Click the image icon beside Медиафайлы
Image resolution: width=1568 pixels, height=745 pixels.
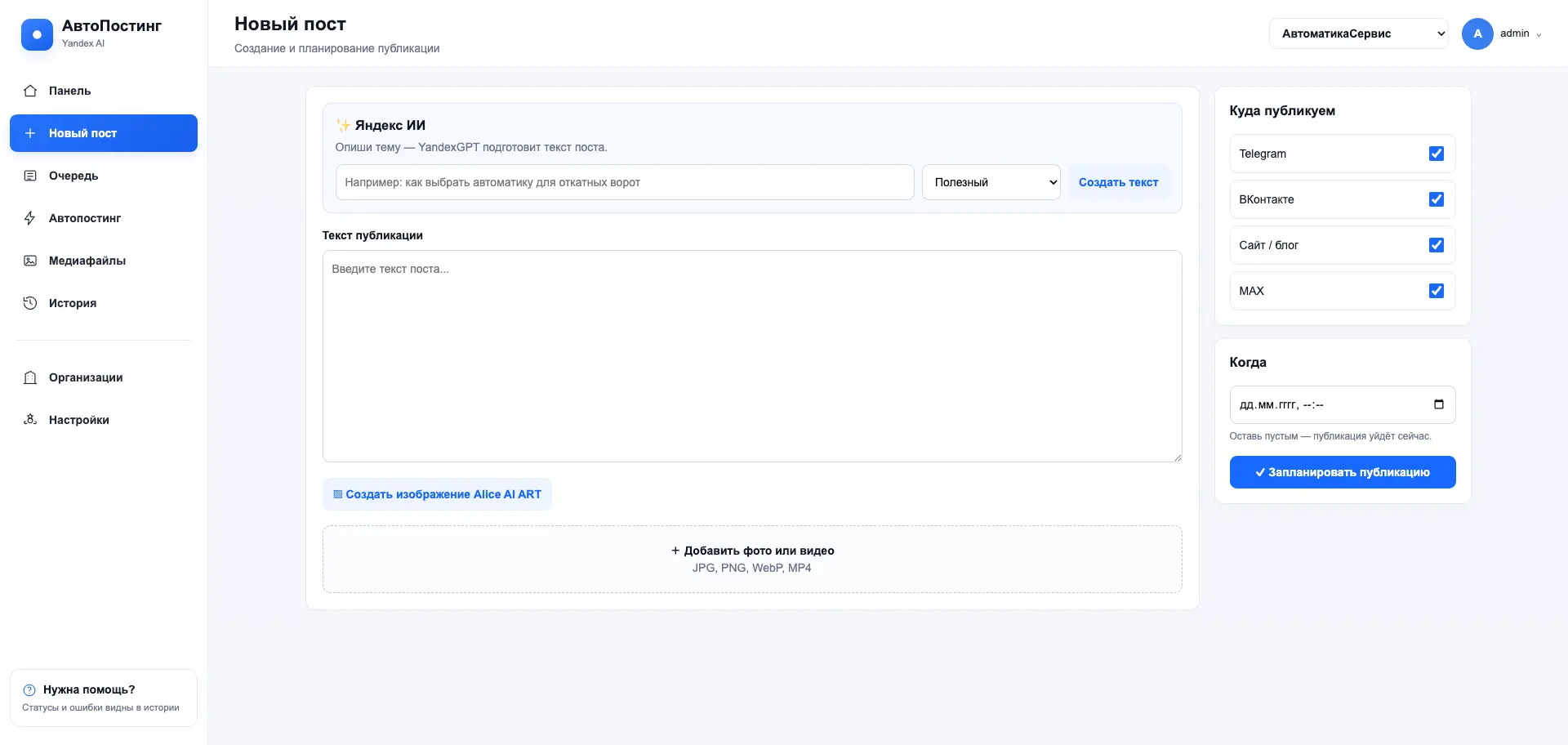(x=30, y=261)
